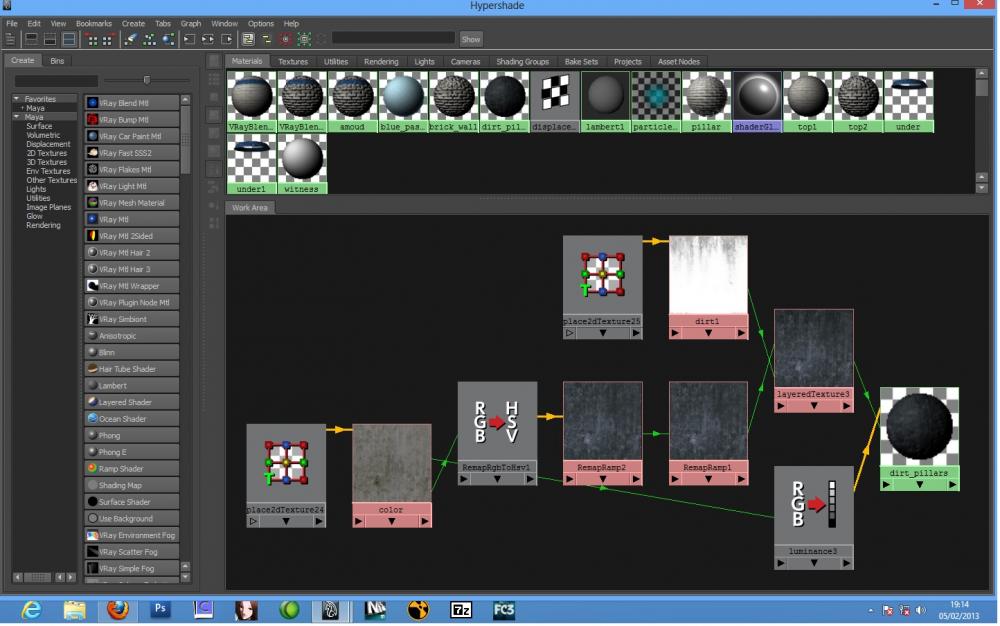Click the RemapRgbToHsv1 node icon
Screen dimensions: 1000x626
497,421
